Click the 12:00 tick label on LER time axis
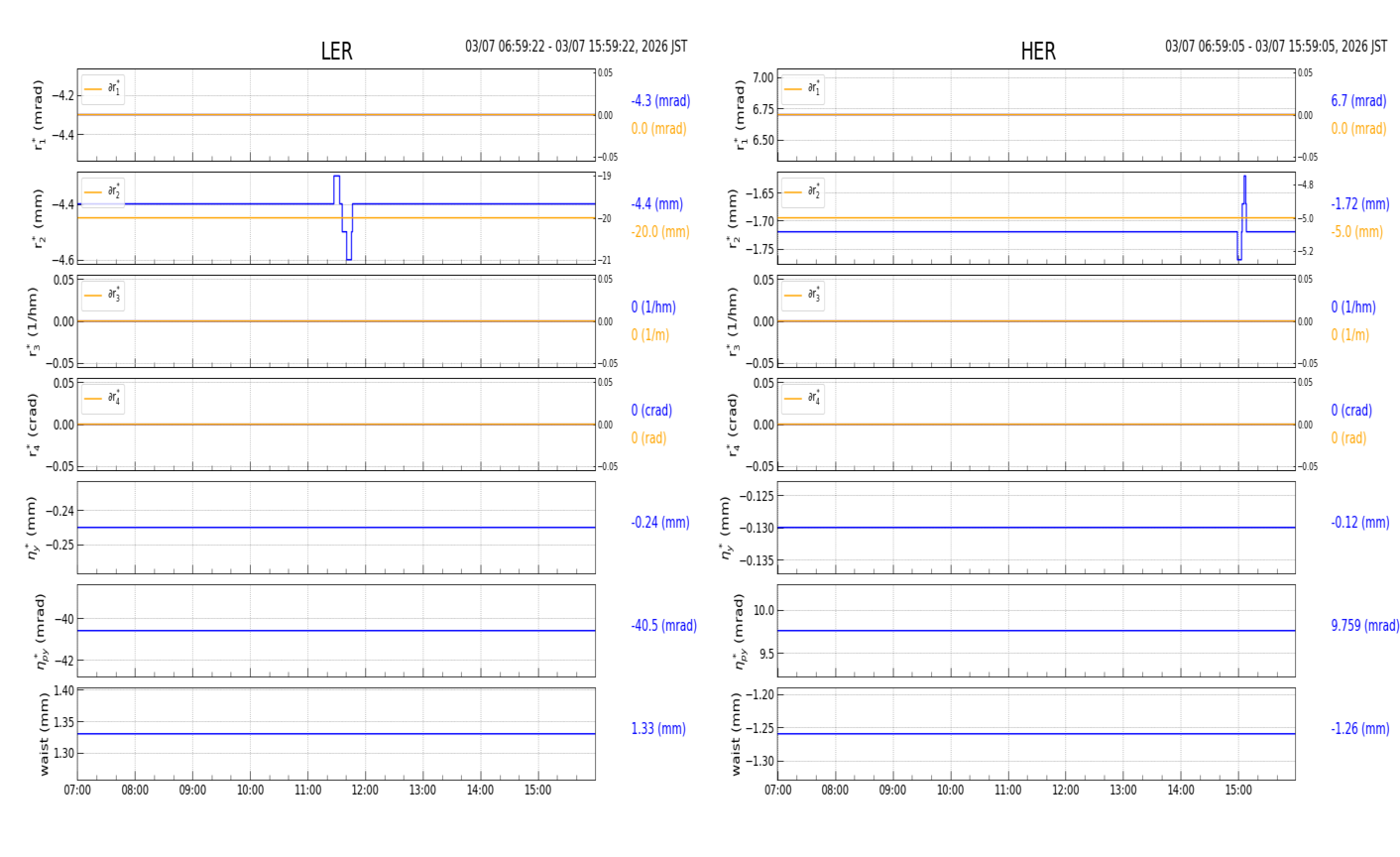This screenshot has width=1400, height=857. coord(365,791)
